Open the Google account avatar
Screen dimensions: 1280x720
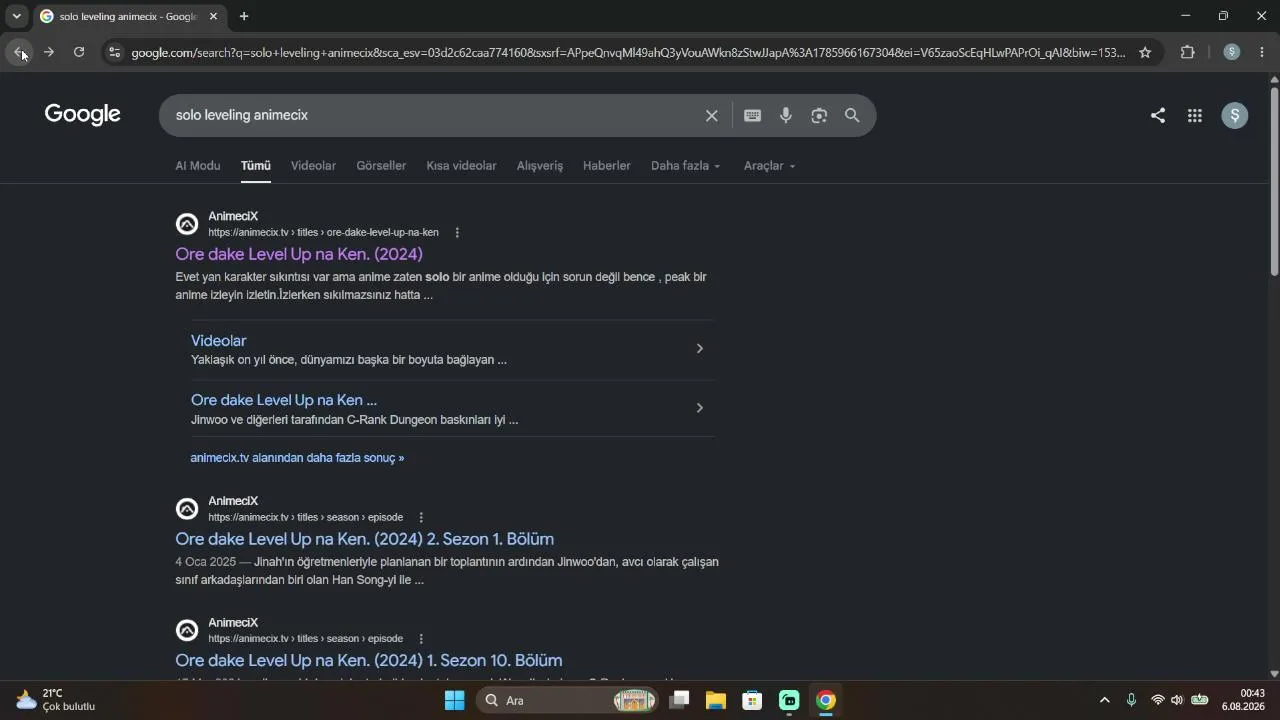point(1235,116)
